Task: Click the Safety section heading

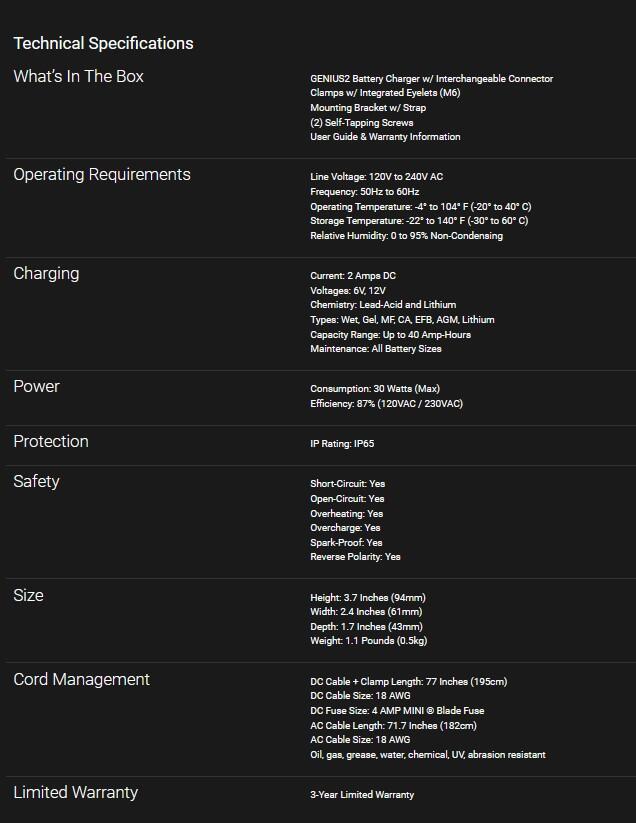Action: (x=36, y=482)
